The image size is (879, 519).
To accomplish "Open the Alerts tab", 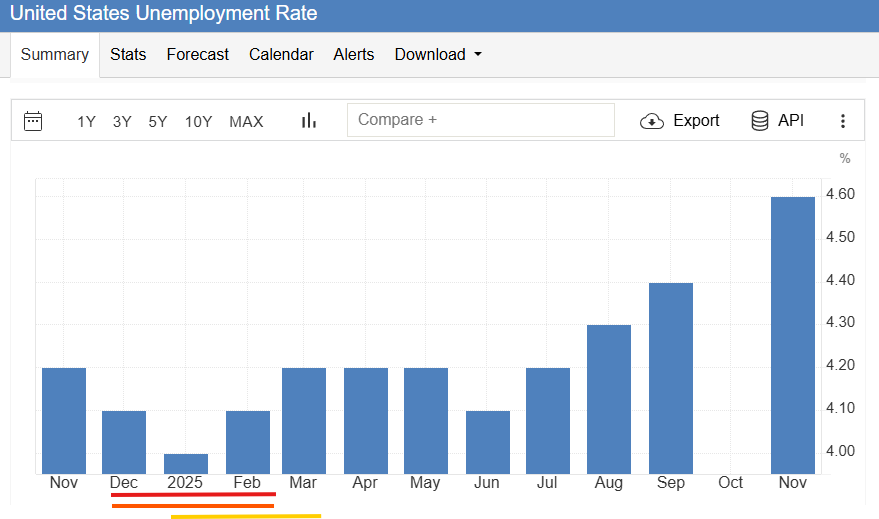I will point(354,55).
